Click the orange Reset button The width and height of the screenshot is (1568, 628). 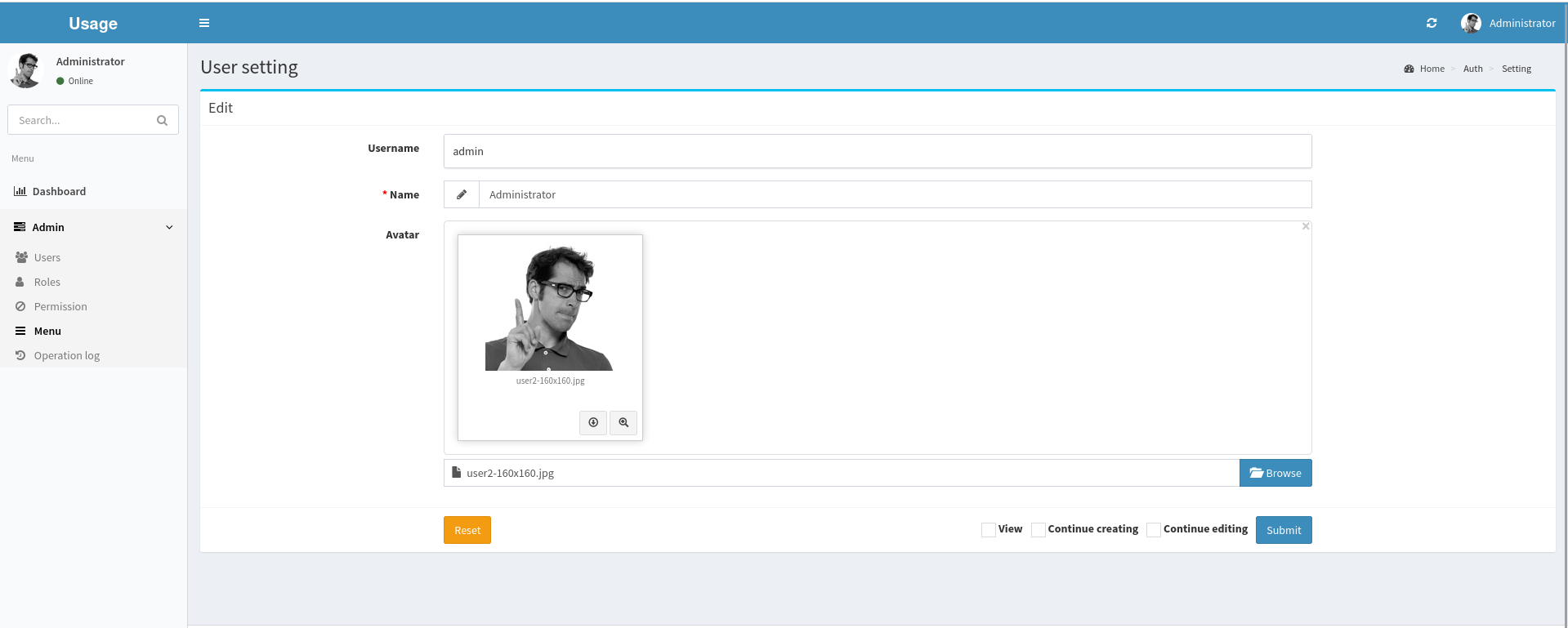(x=467, y=530)
